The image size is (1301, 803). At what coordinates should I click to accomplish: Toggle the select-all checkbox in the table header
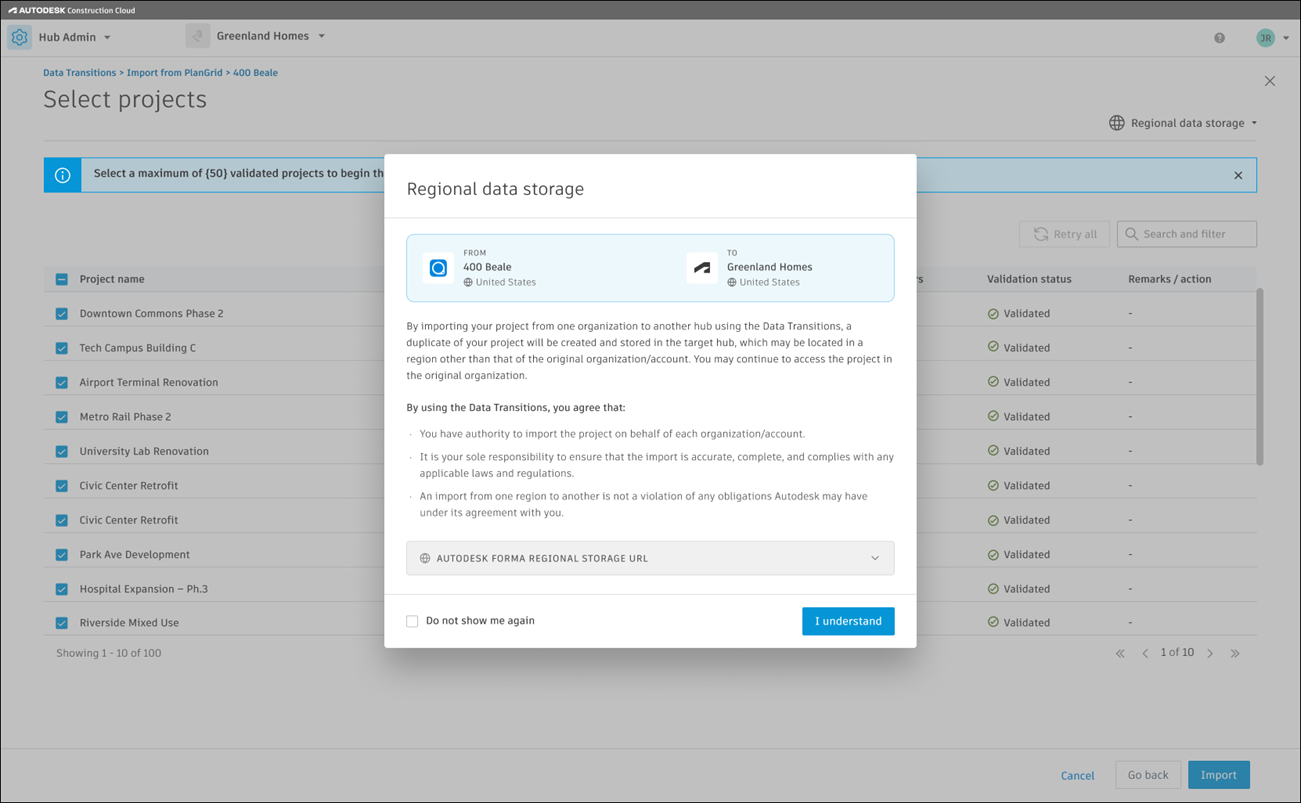click(62, 279)
